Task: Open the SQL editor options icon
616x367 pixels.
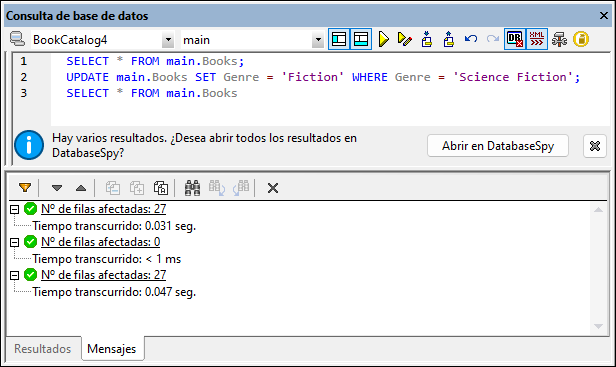Action: click(x=559, y=39)
